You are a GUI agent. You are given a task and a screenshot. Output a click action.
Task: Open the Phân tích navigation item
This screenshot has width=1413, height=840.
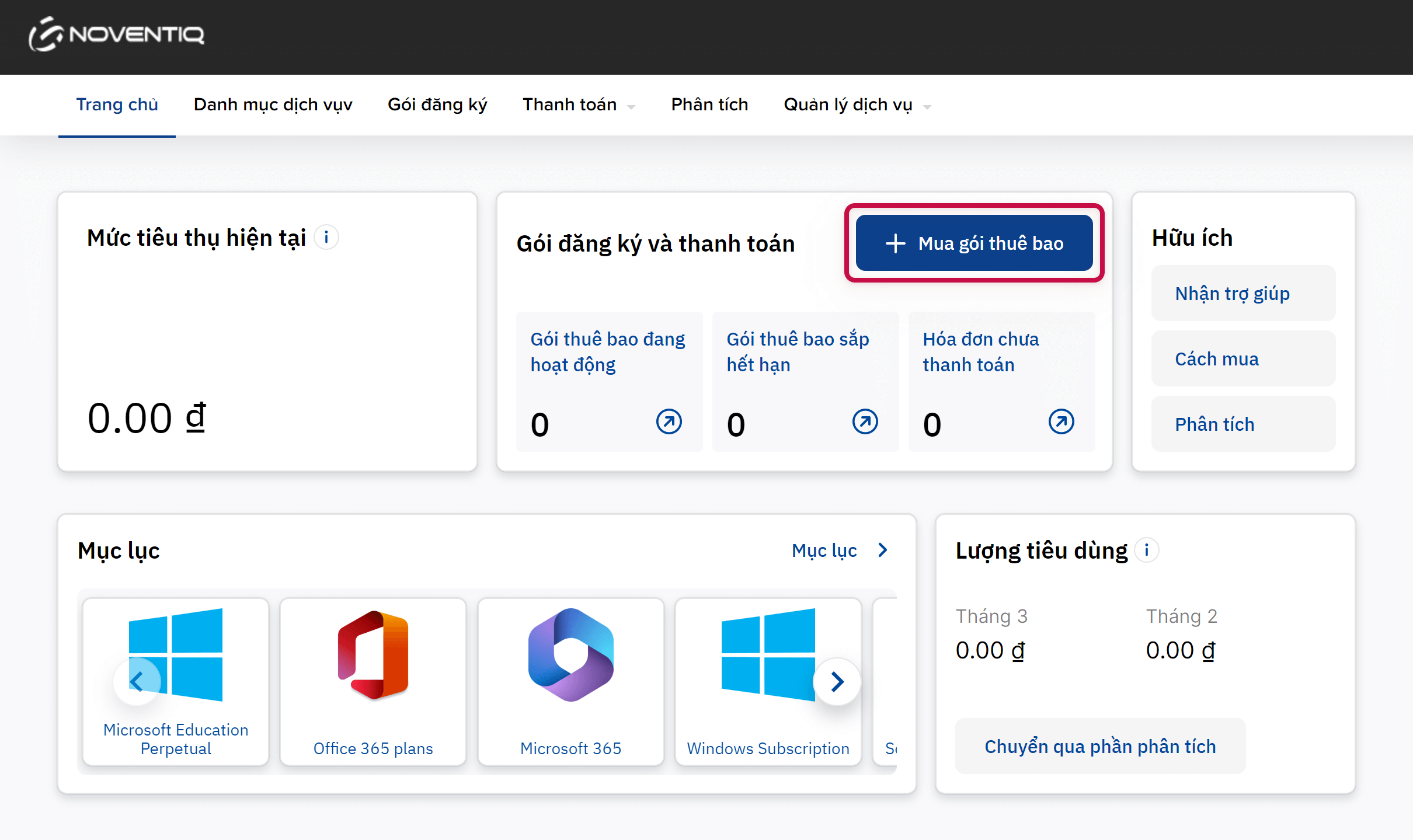click(709, 105)
